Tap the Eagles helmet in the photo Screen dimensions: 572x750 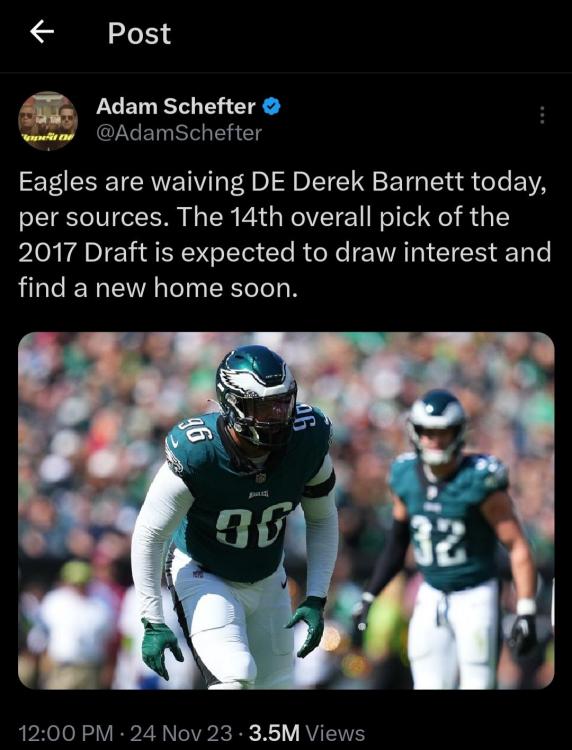point(256,393)
